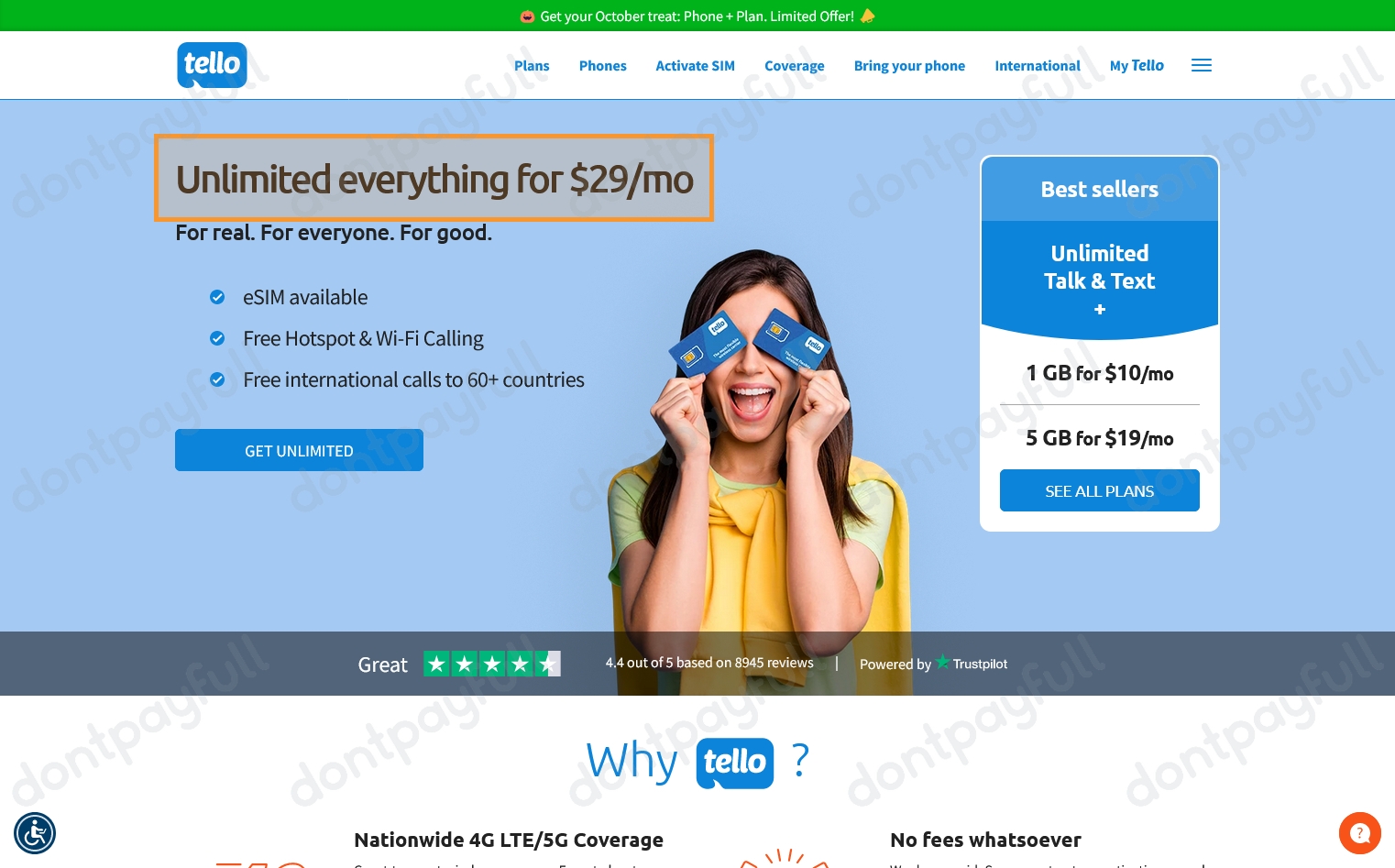
Task: Click the checkmark next to Free Hotspot
Action: coord(217,338)
